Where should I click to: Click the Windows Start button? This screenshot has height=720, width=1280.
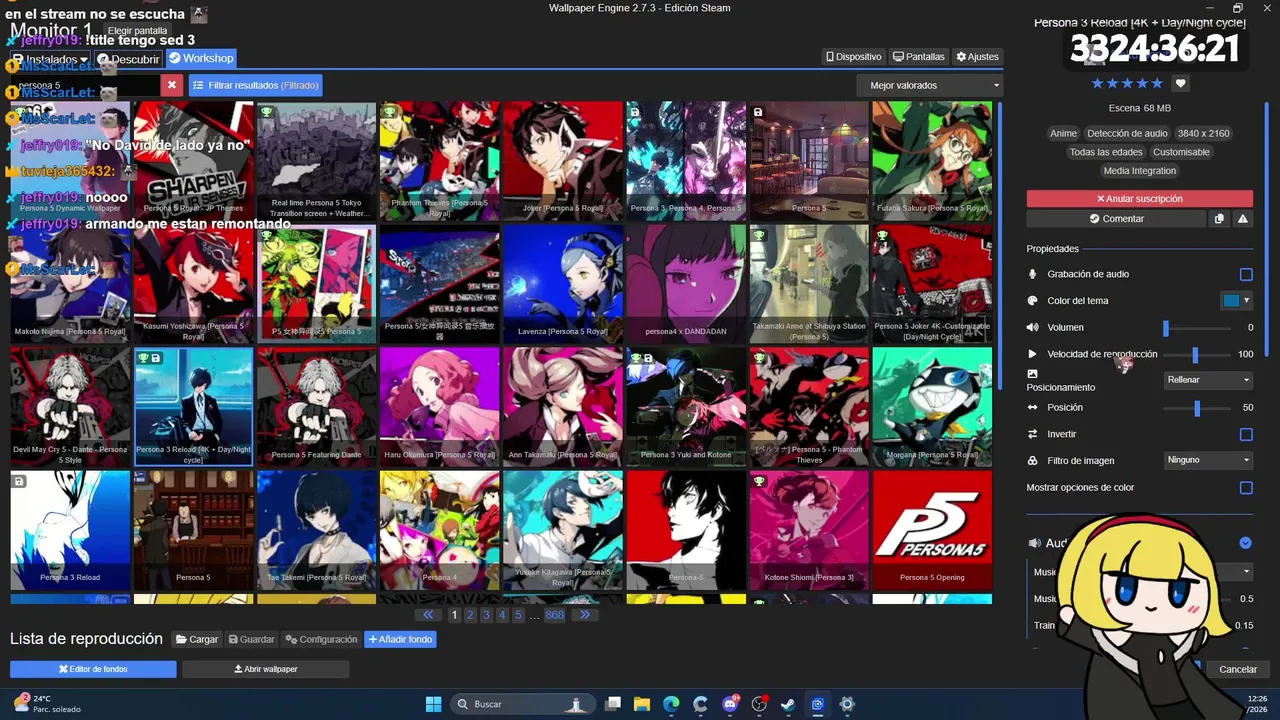click(x=433, y=704)
